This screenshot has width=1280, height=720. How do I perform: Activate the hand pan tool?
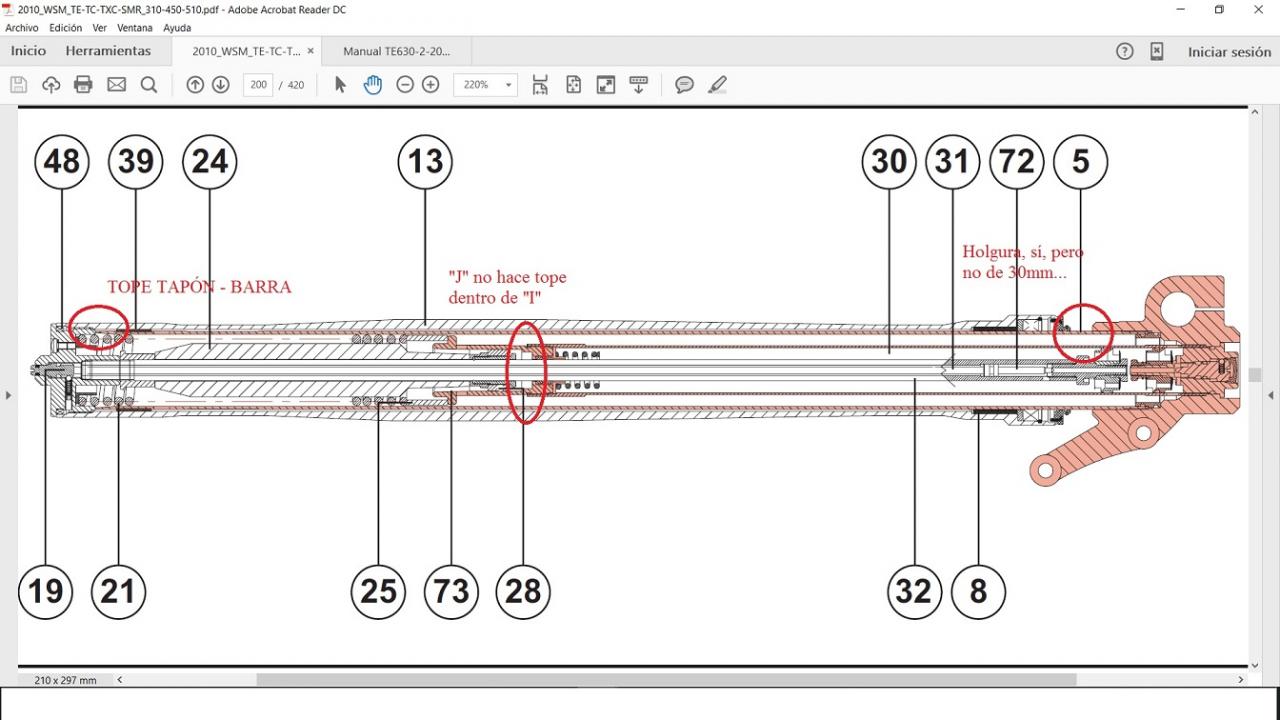coord(373,85)
